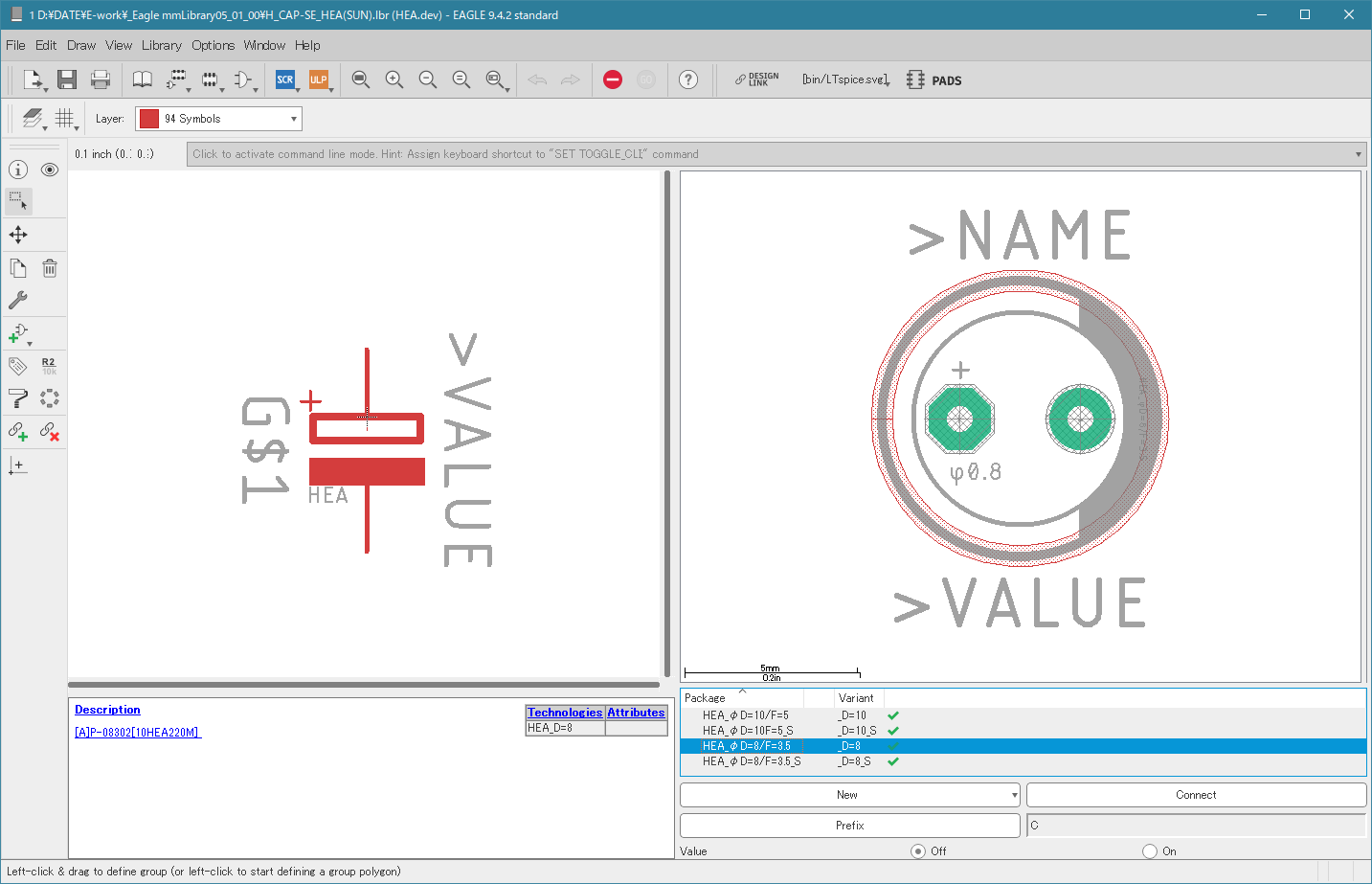Select package variant row _D=10_S
The width and height of the screenshot is (1372, 884).
1023,731
